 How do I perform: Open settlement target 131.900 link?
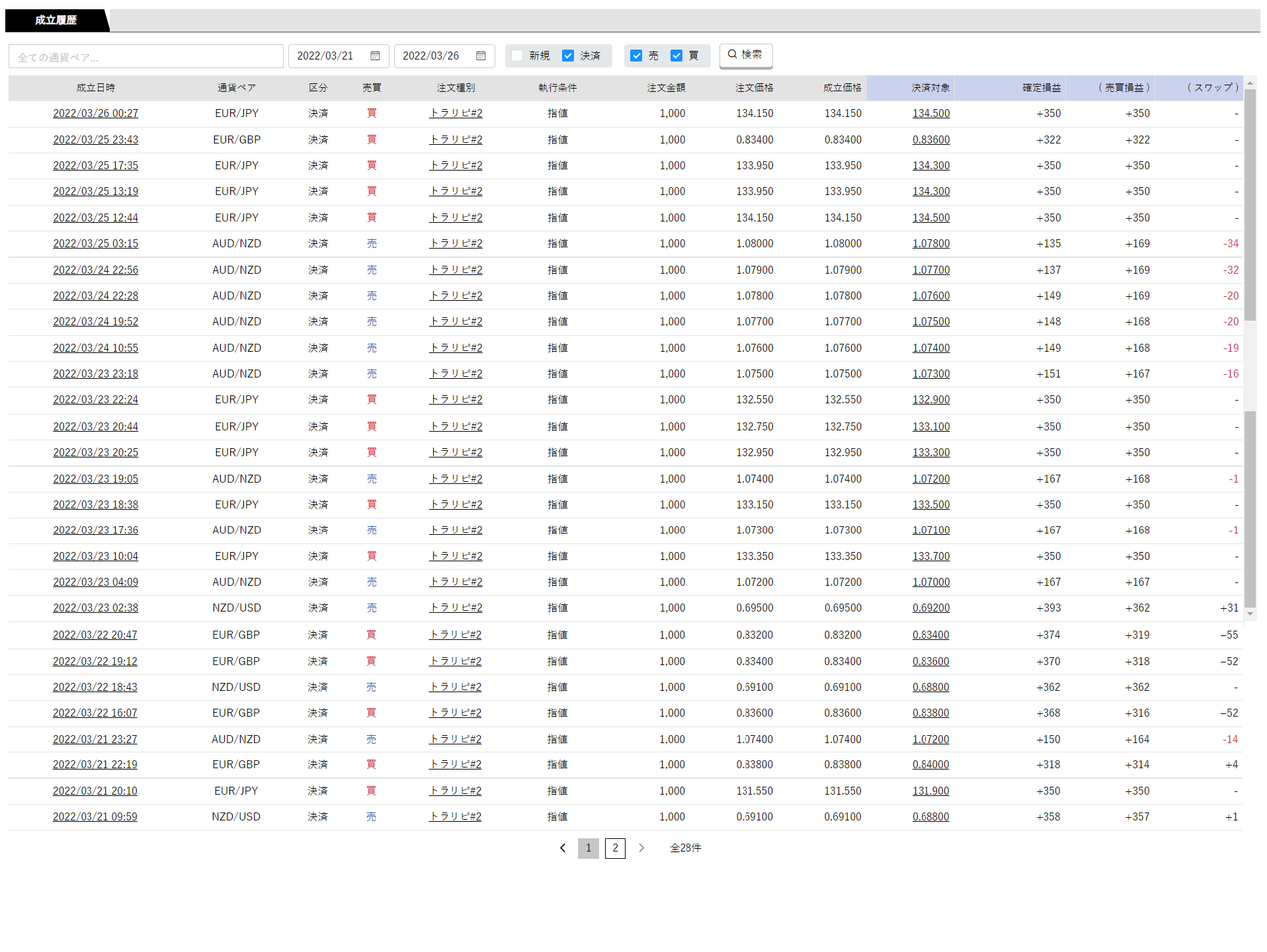point(930,791)
